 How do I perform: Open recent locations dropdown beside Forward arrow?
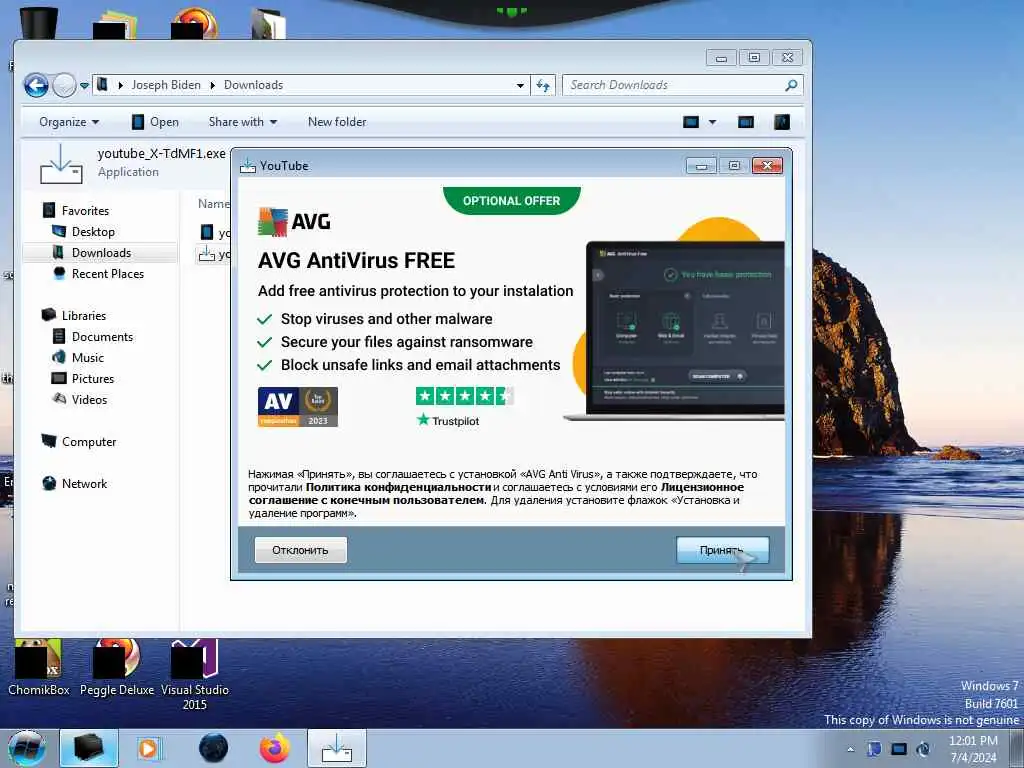[84, 86]
